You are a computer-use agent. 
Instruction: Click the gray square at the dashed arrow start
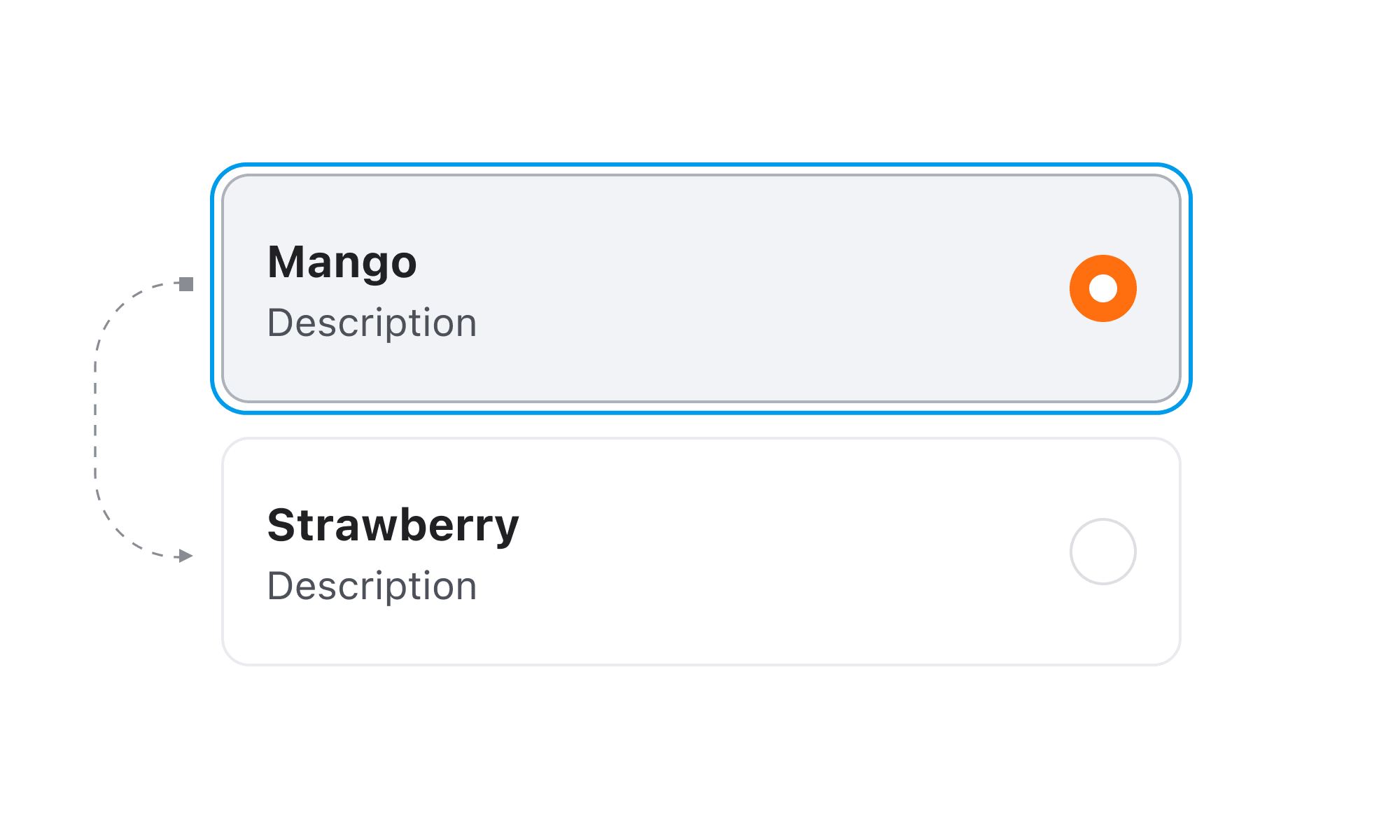click(x=186, y=283)
